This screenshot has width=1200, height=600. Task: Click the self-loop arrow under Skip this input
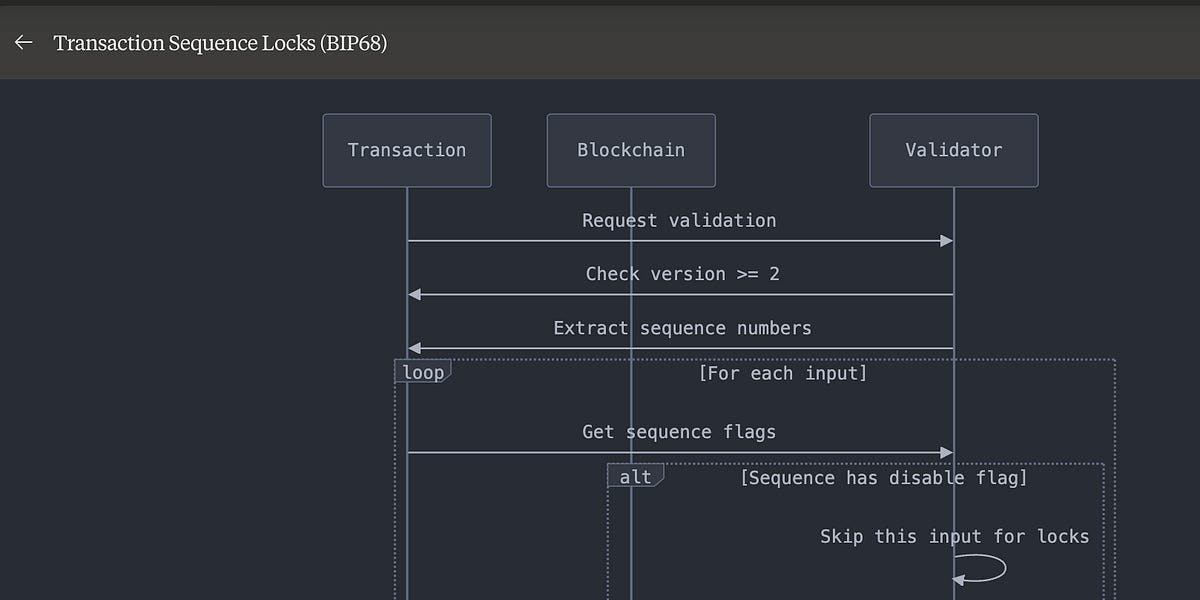tap(980, 567)
